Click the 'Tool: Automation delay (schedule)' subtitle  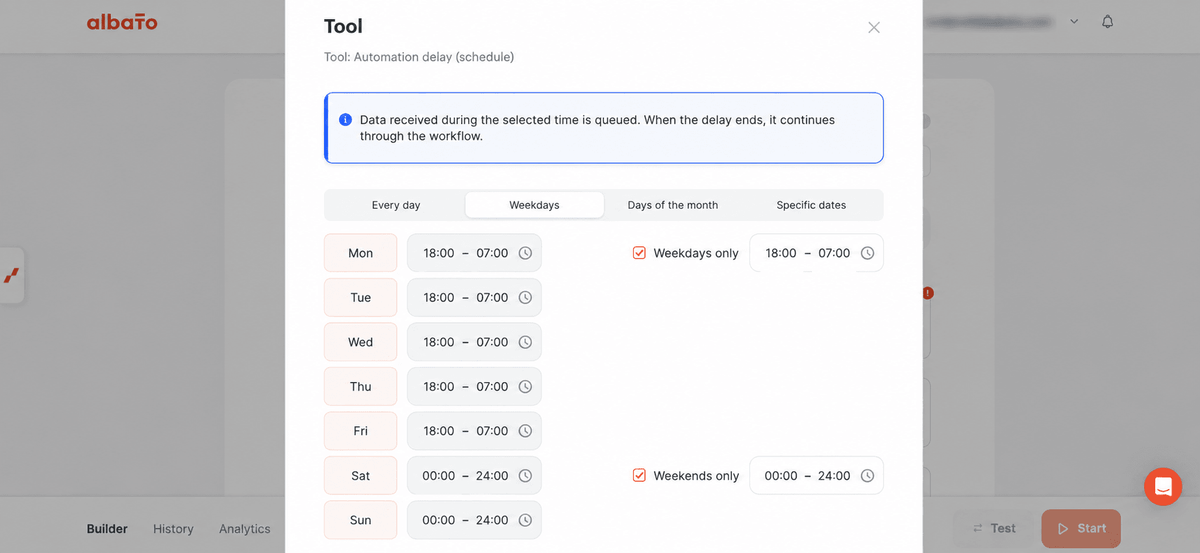pyautogui.click(x=419, y=57)
